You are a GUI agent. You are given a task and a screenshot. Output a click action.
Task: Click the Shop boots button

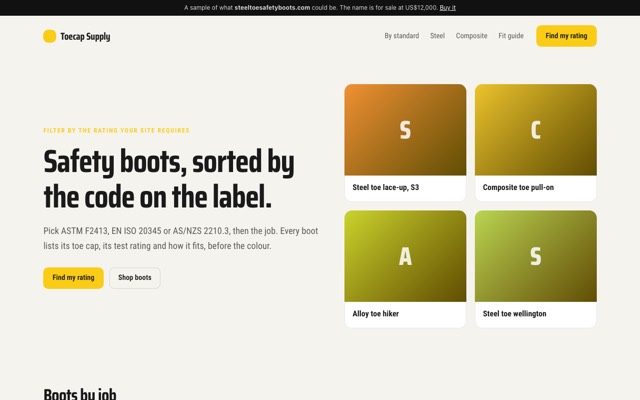click(x=135, y=278)
